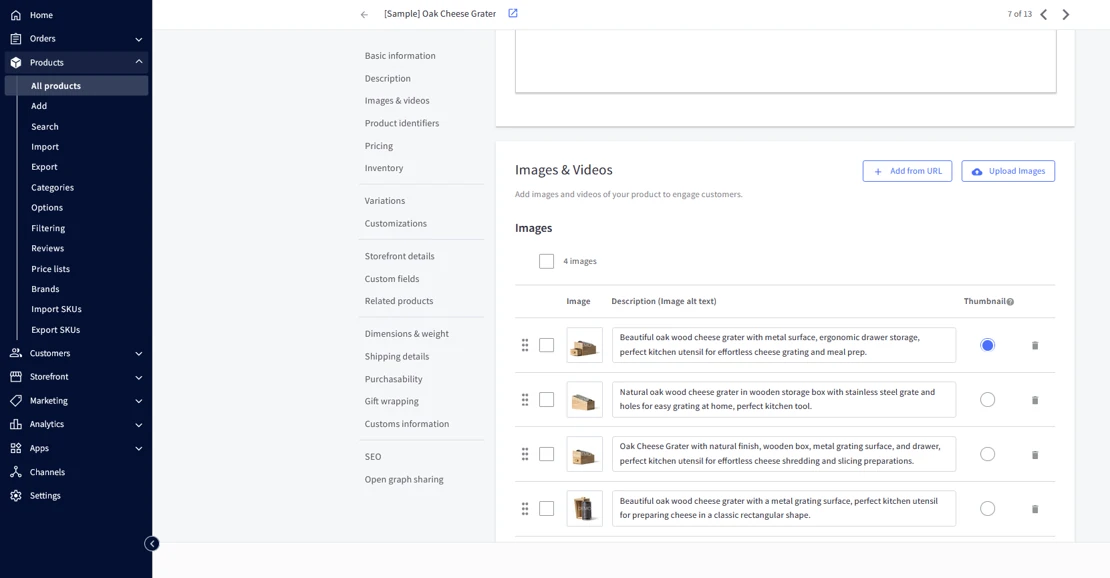The width and height of the screenshot is (1110, 578).
Task: Expand the Customers menu
Action: click(140, 352)
